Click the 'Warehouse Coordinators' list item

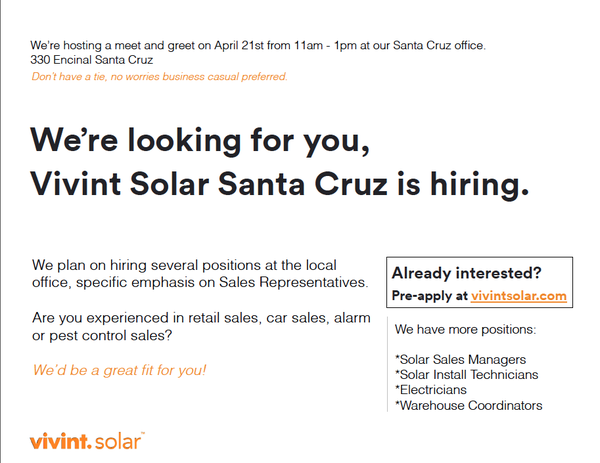point(469,406)
